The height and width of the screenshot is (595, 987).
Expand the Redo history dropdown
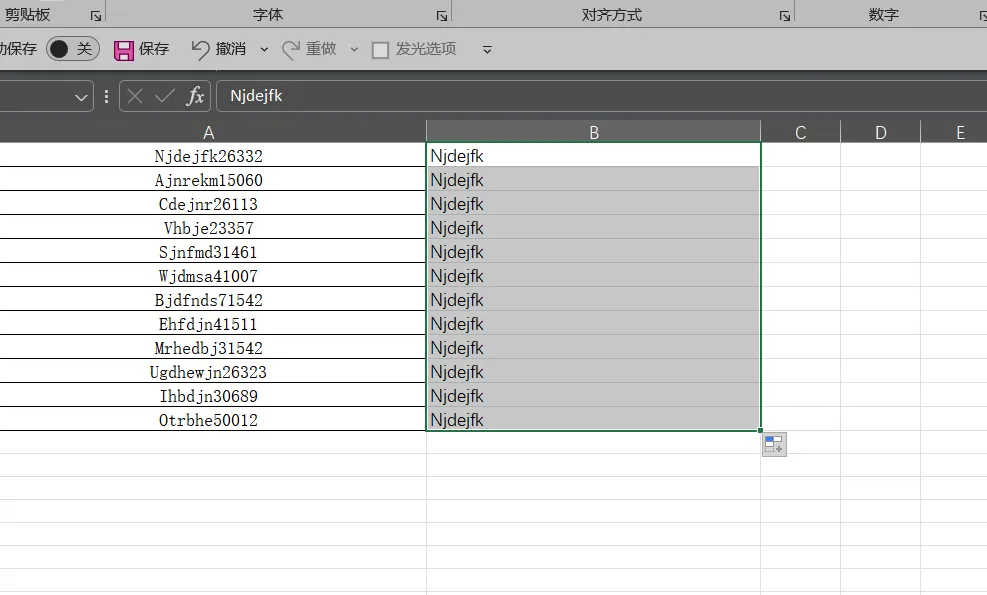pos(354,50)
